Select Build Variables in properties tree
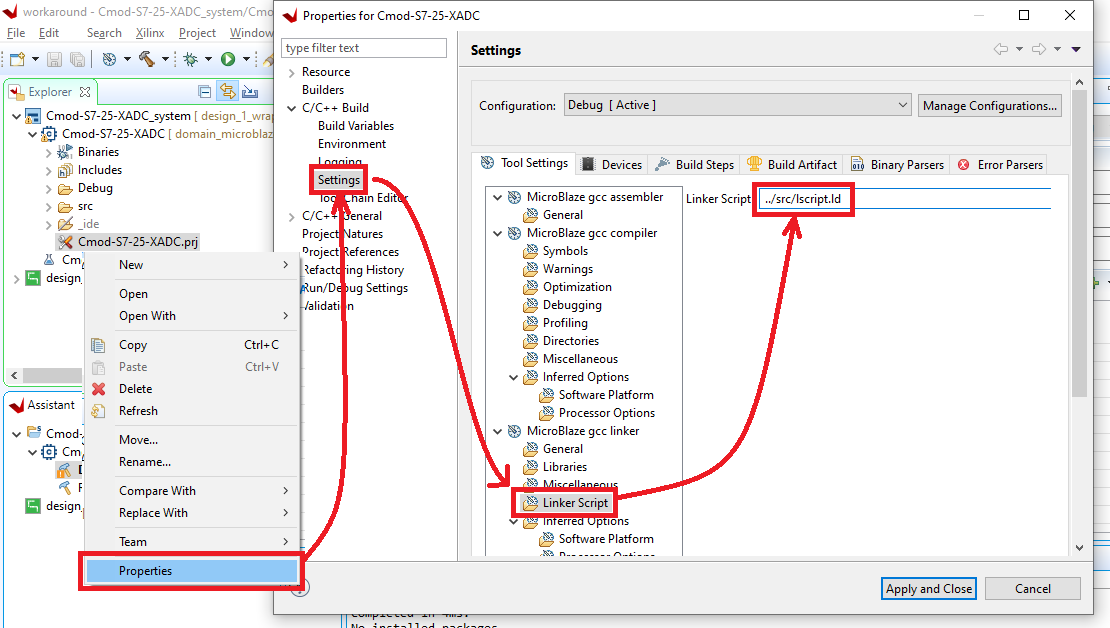The height and width of the screenshot is (628, 1110). pyautogui.click(x=355, y=126)
